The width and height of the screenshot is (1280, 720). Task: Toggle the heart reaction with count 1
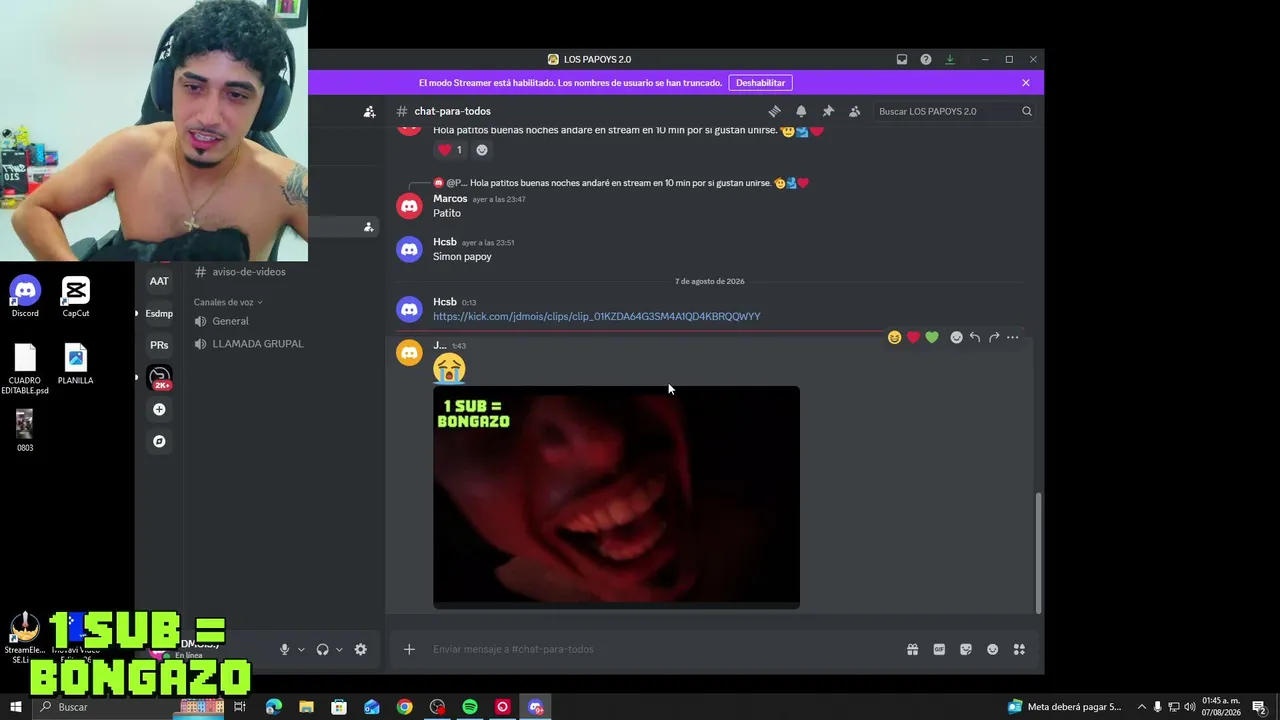coord(450,150)
